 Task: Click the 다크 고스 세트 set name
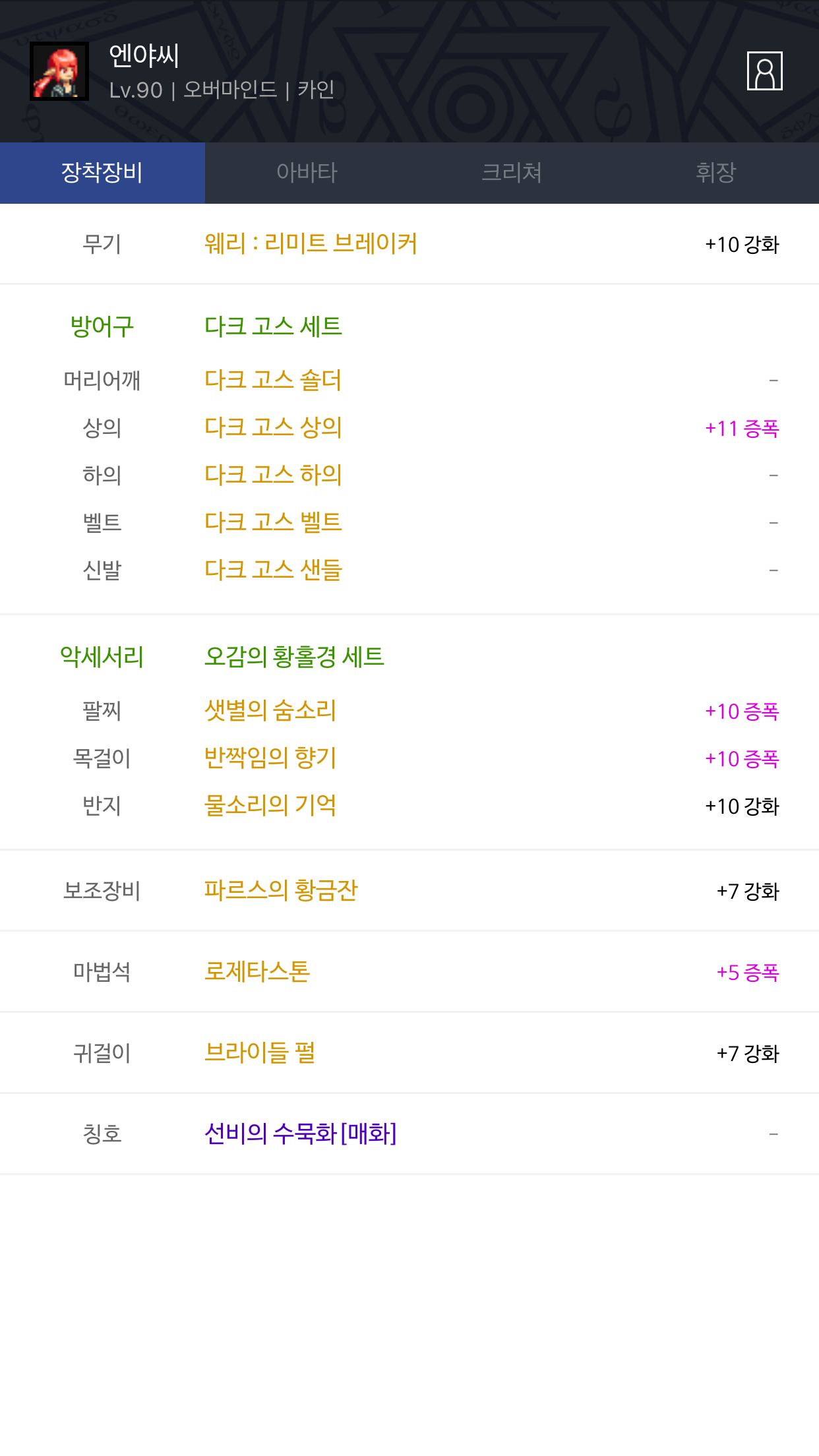pos(273,326)
